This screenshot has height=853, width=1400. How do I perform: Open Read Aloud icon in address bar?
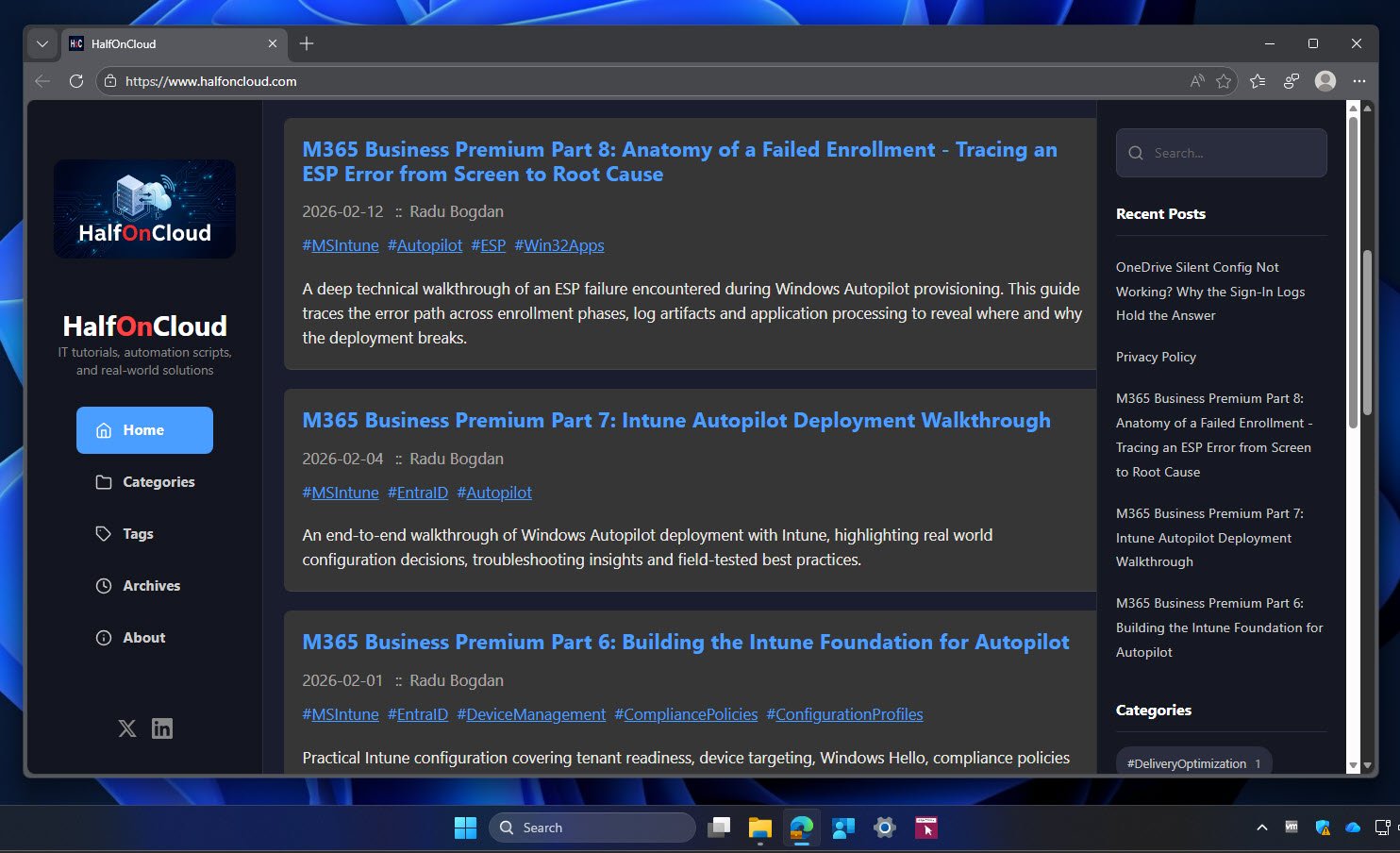(1196, 81)
